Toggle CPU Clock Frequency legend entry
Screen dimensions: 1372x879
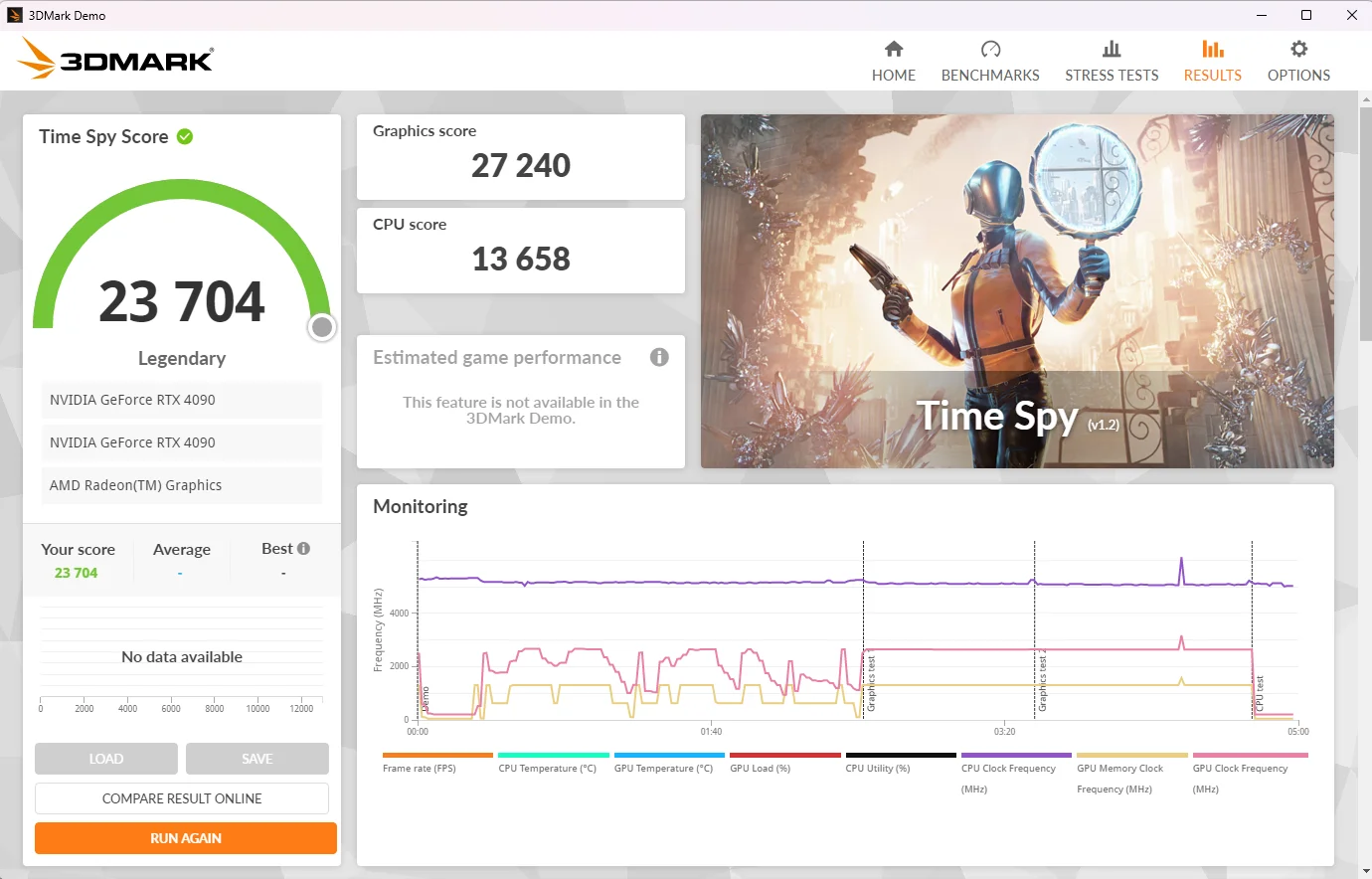point(1016,774)
